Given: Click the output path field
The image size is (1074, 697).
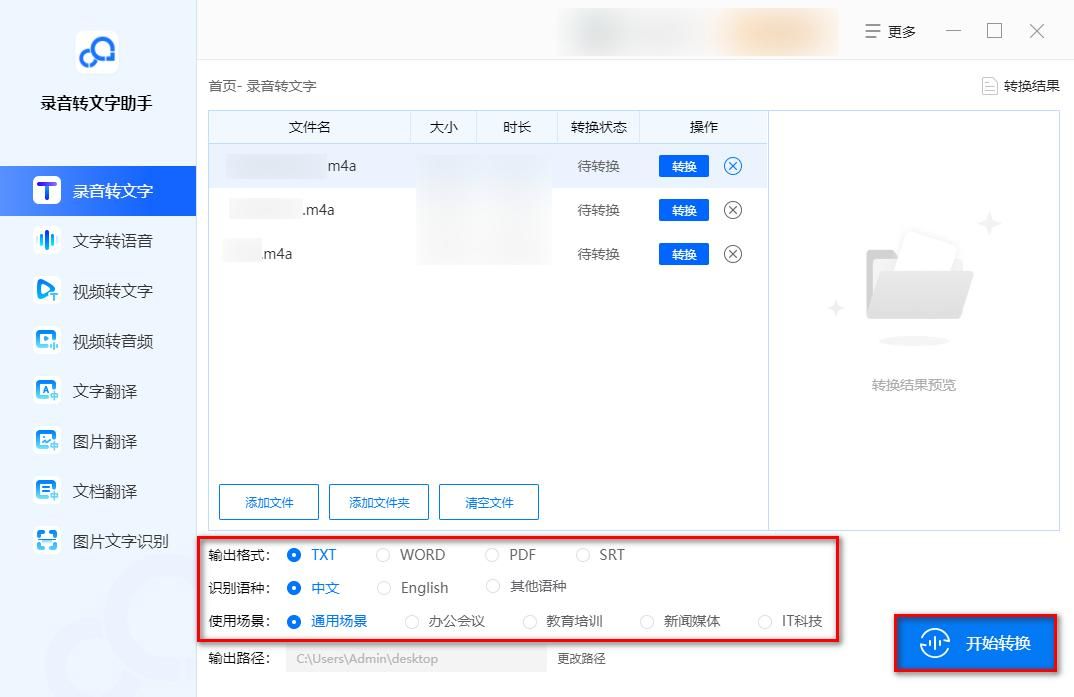Looking at the screenshot, I should 416,659.
